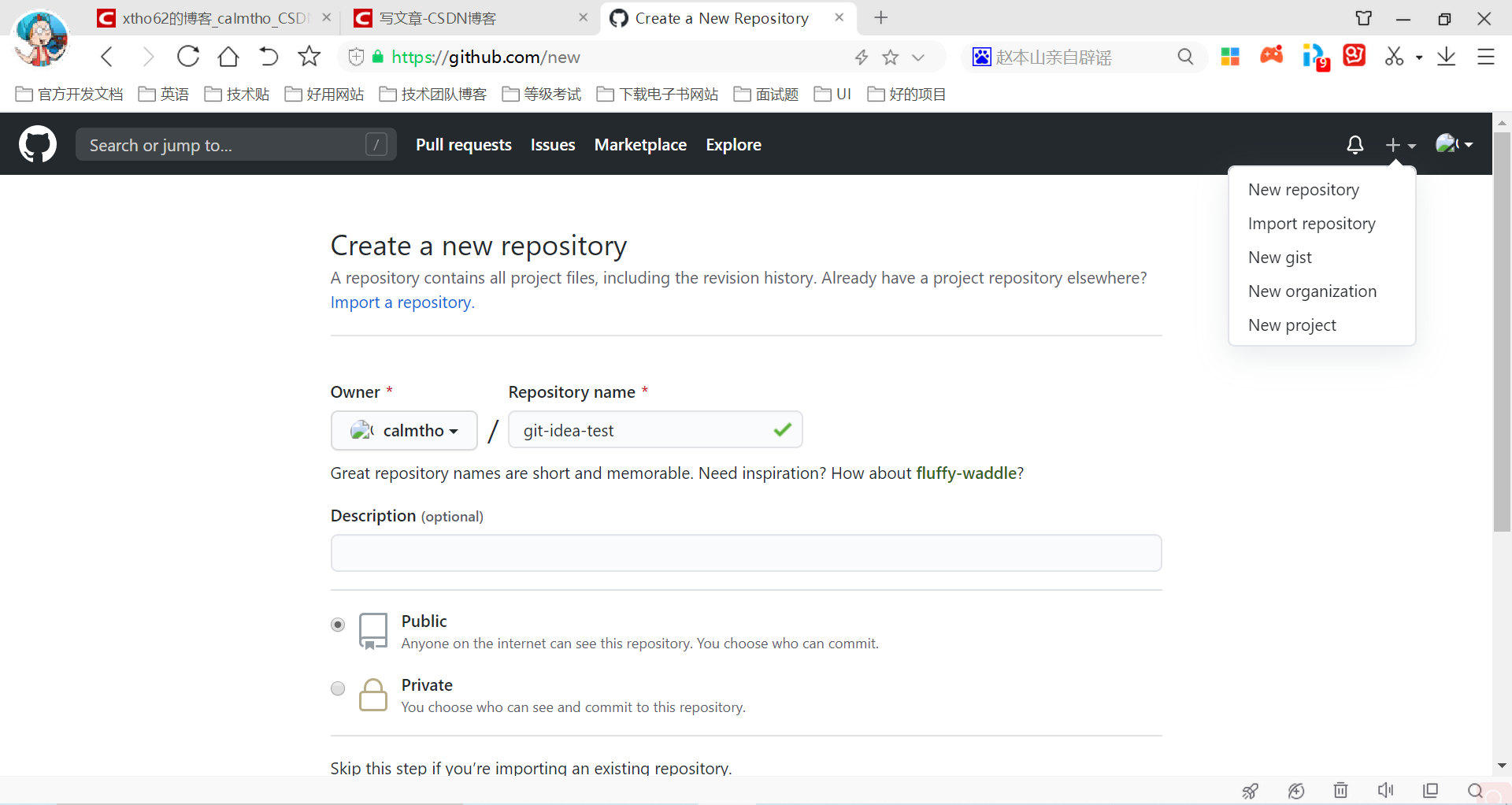Click the browser forward arrow
The height and width of the screenshot is (805, 1512).
tap(147, 57)
